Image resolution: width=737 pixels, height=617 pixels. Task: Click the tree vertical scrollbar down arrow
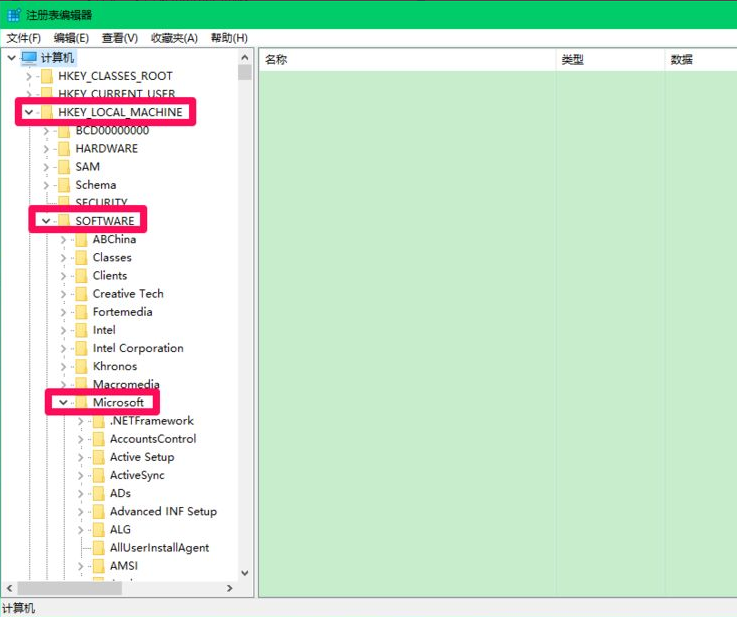coord(245,574)
